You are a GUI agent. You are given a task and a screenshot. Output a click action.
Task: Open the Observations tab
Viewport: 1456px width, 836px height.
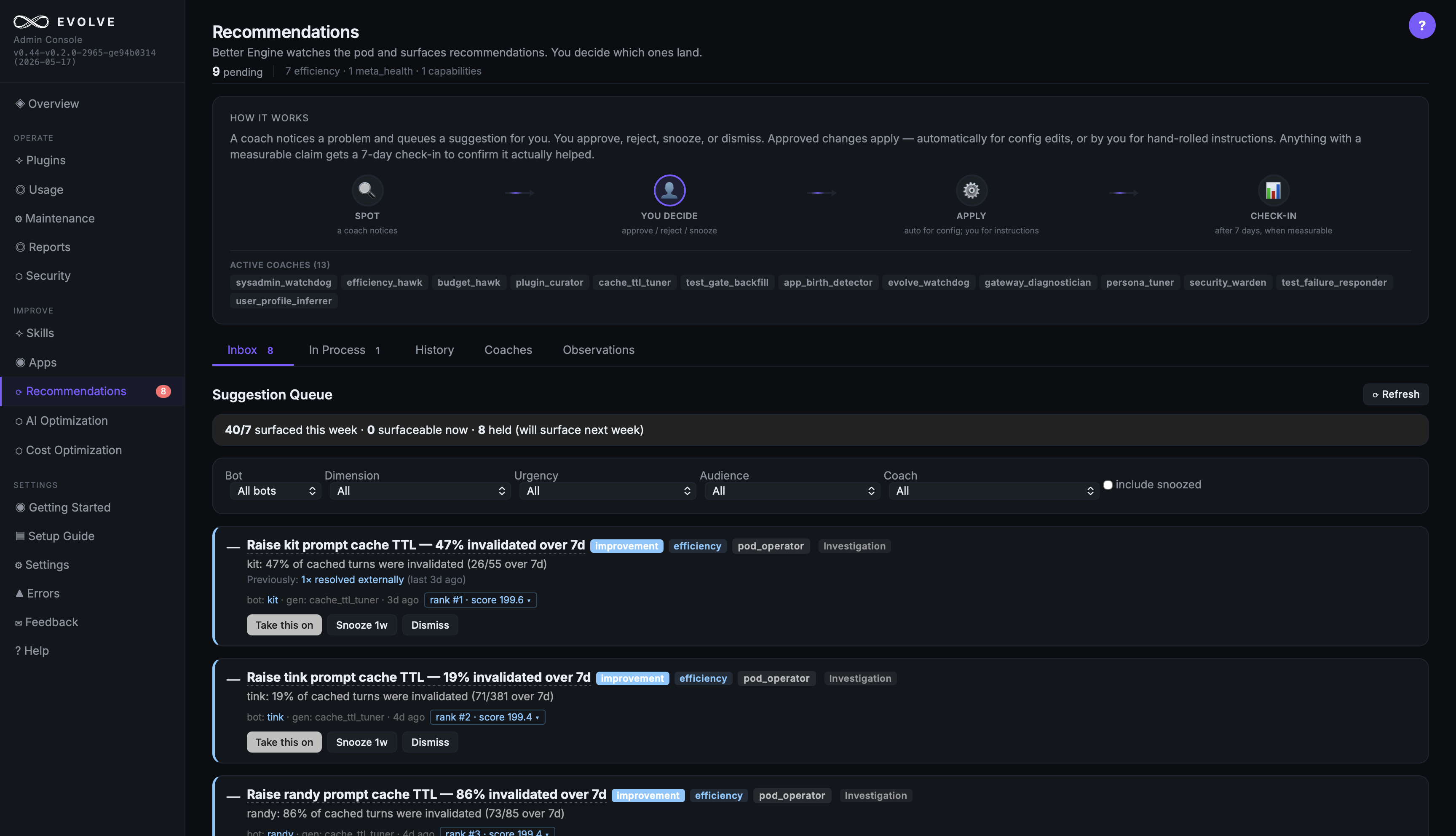click(599, 350)
